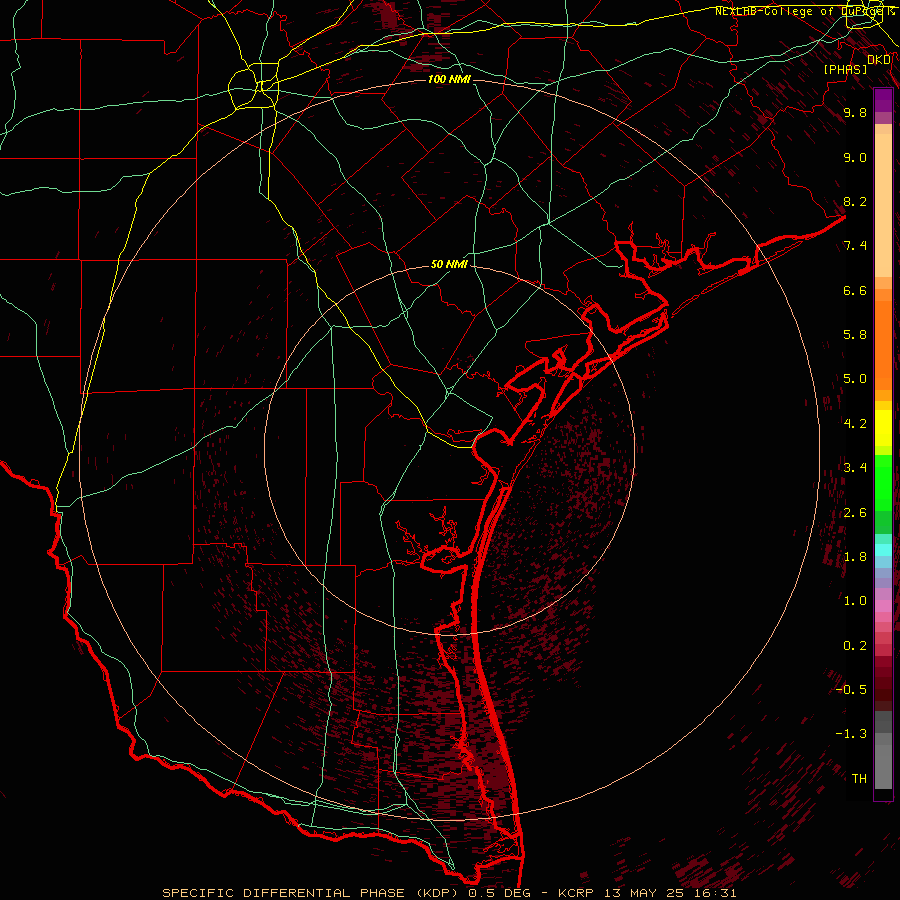Pick the bright green segment of color bar
The height and width of the screenshot is (900, 900).
[883, 482]
